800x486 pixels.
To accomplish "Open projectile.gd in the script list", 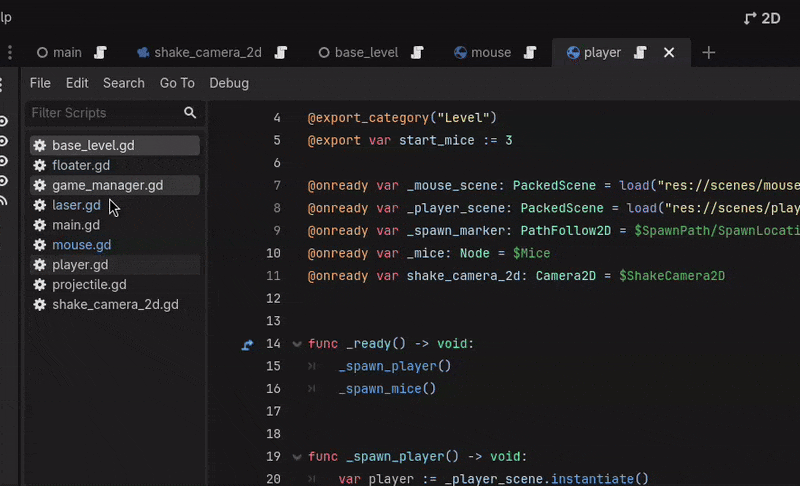I will 115,285.
